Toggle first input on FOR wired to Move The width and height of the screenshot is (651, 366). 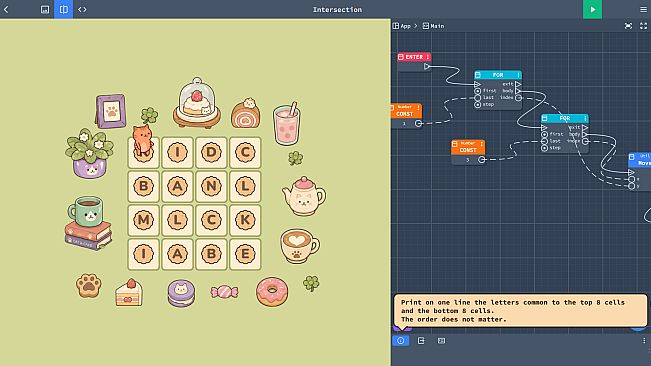pos(544,134)
